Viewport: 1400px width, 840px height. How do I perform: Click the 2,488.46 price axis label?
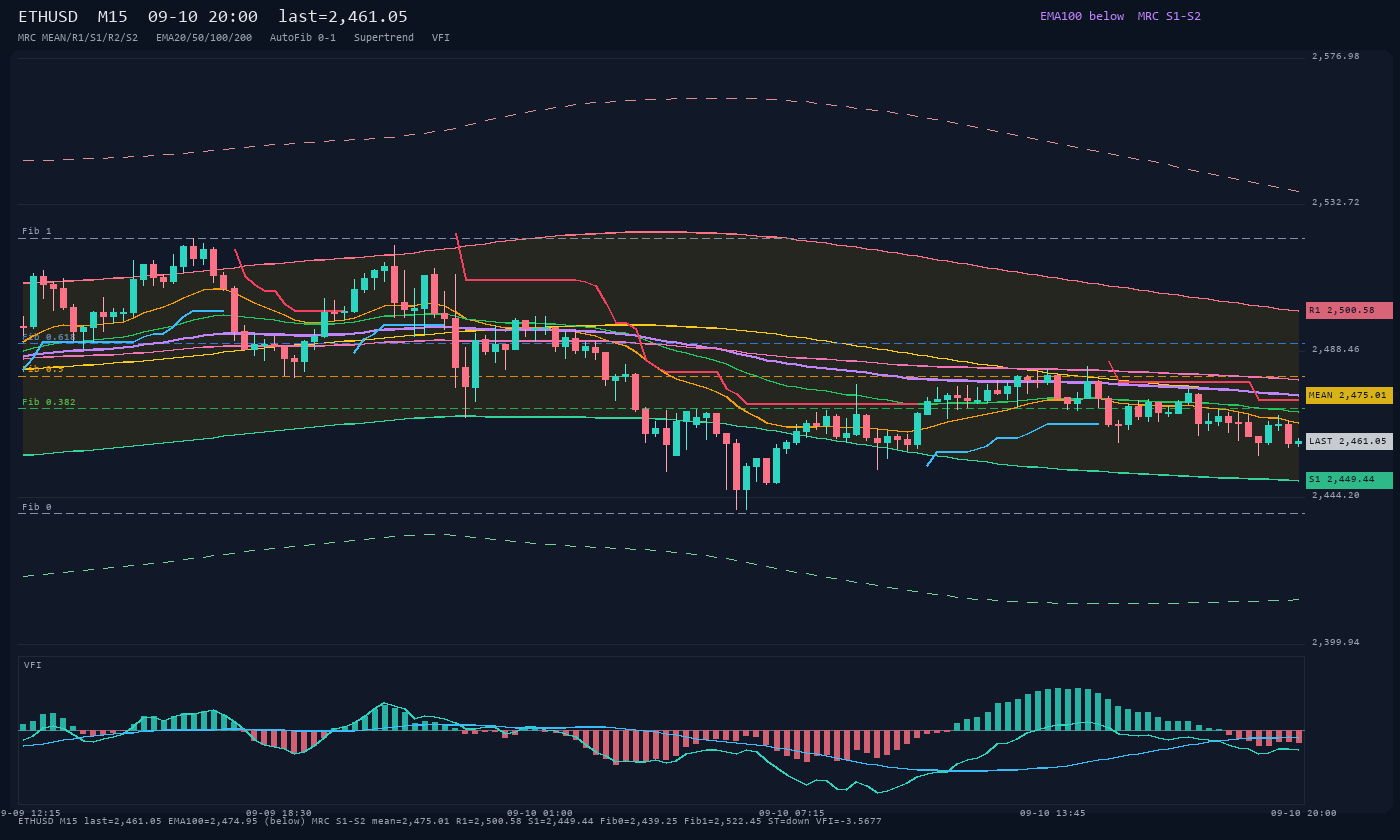pos(1336,349)
